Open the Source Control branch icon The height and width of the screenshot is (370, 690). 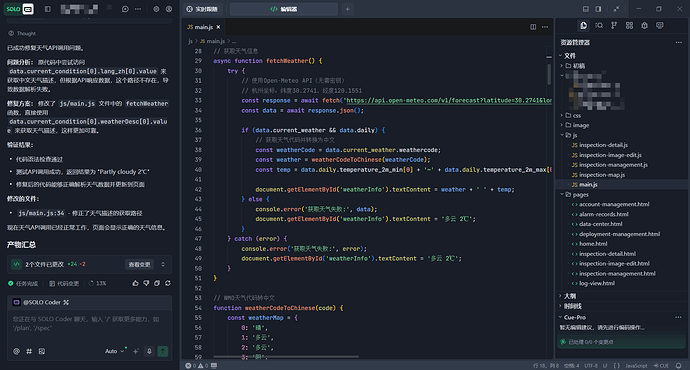(x=614, y=26)
